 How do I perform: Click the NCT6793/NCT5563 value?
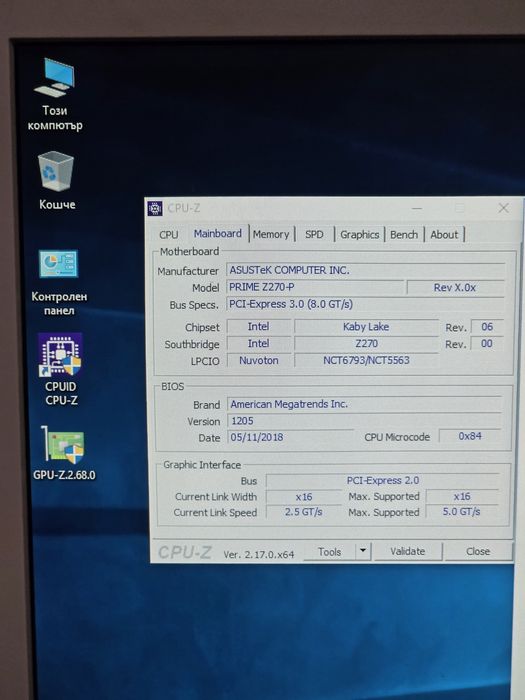click(x=366, y=360)
